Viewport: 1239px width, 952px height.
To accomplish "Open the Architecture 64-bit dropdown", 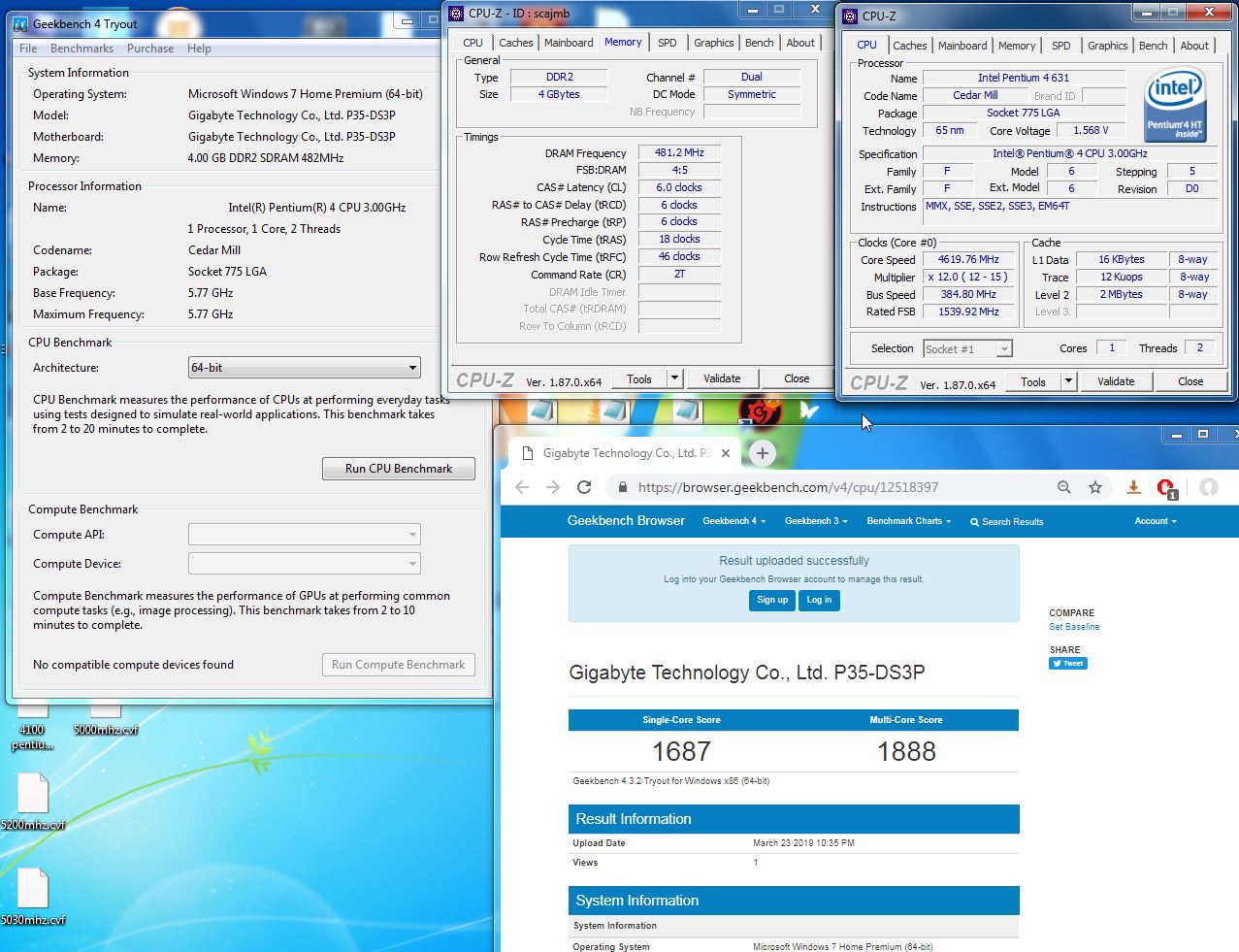I will pos(304,368).
